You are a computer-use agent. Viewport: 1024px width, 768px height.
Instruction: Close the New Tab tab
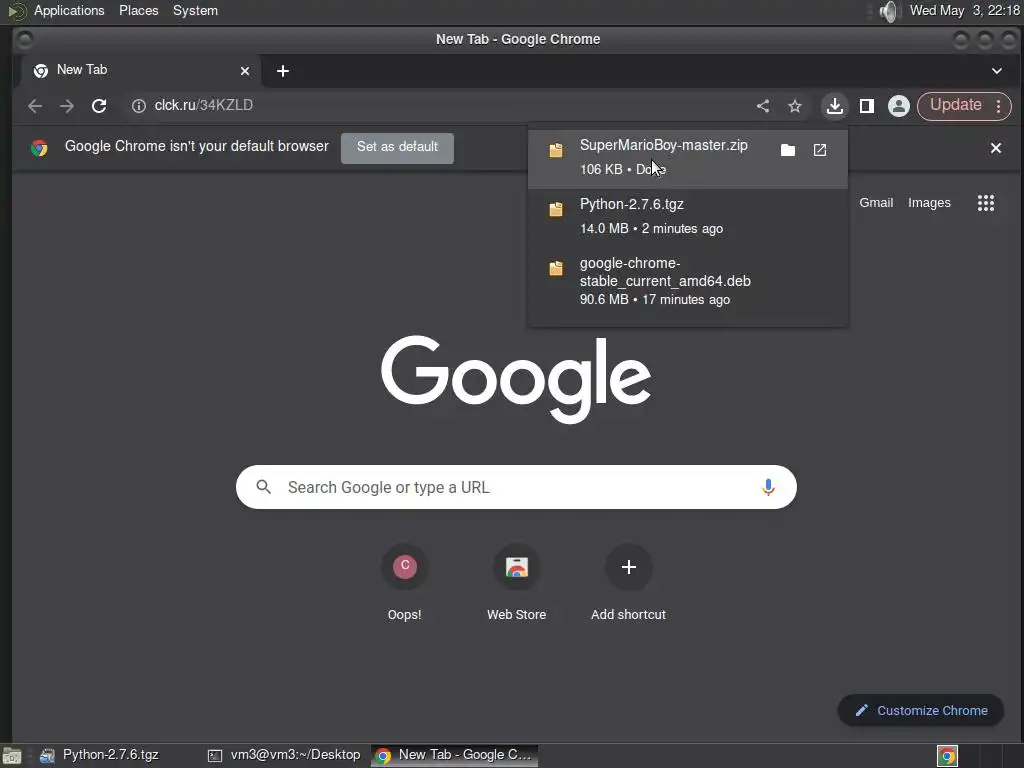(245, 71)
